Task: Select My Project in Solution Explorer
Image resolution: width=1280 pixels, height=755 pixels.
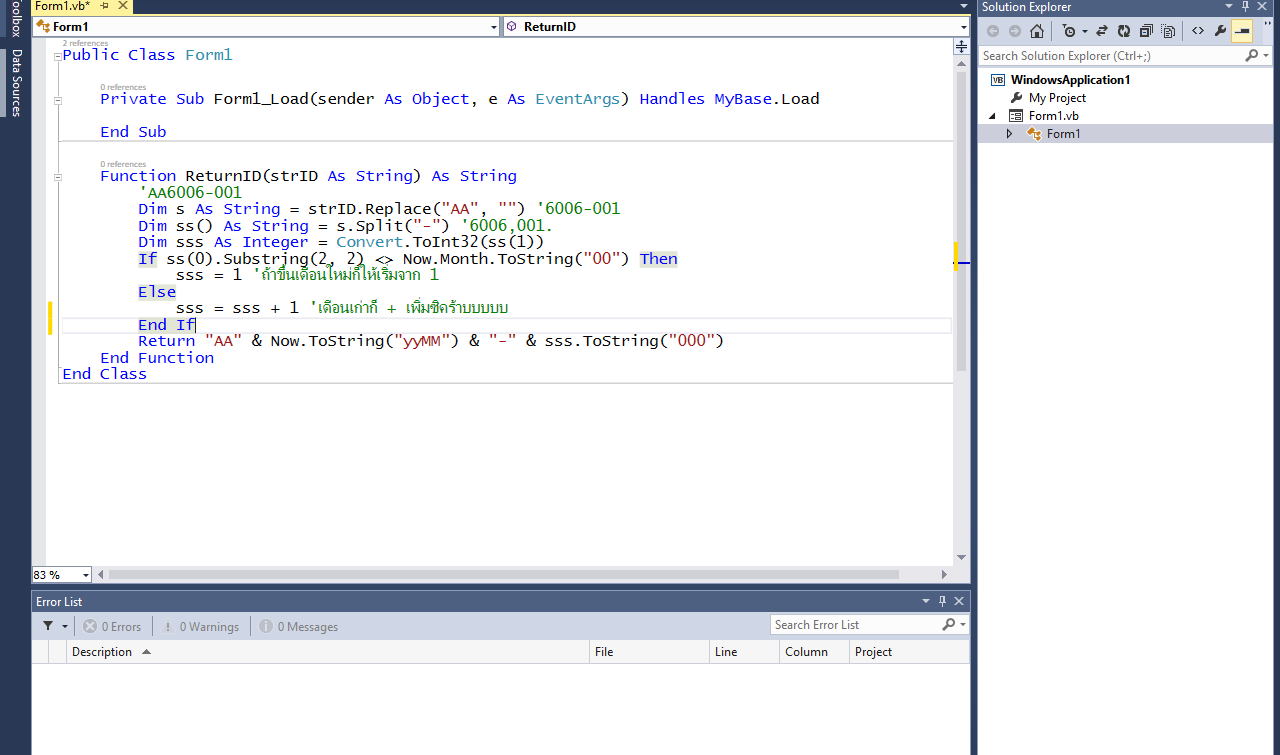Action: (x=1057, y=98)
